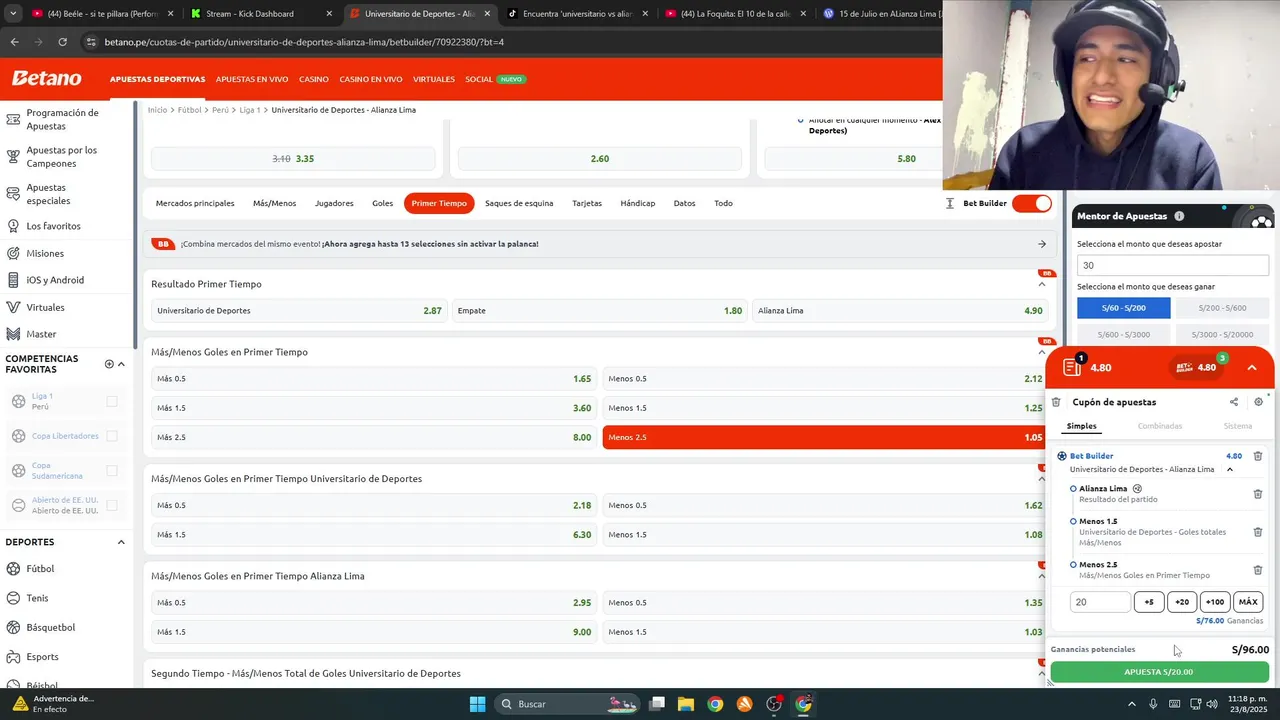Edit stake amount field showing 20
The height and width of the screenshot is (720, 1280).
point(1100,602)
